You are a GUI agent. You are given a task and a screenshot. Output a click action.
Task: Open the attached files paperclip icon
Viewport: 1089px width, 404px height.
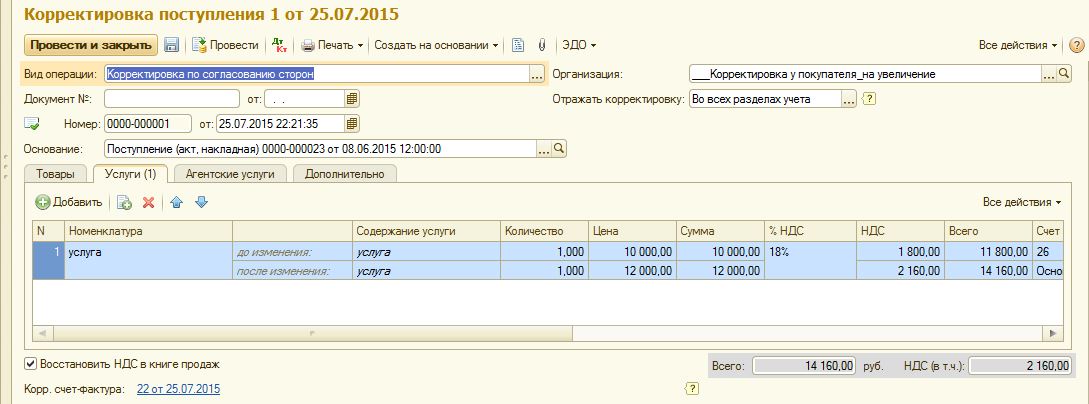[541, 45]
